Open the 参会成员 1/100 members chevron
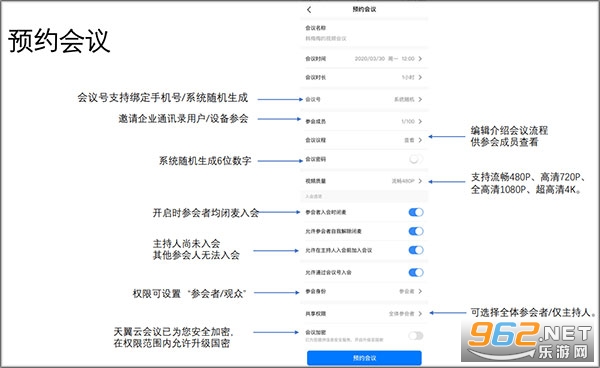Image resolution: width=600 pixels, height=368 pixels. tap(420, 121)
